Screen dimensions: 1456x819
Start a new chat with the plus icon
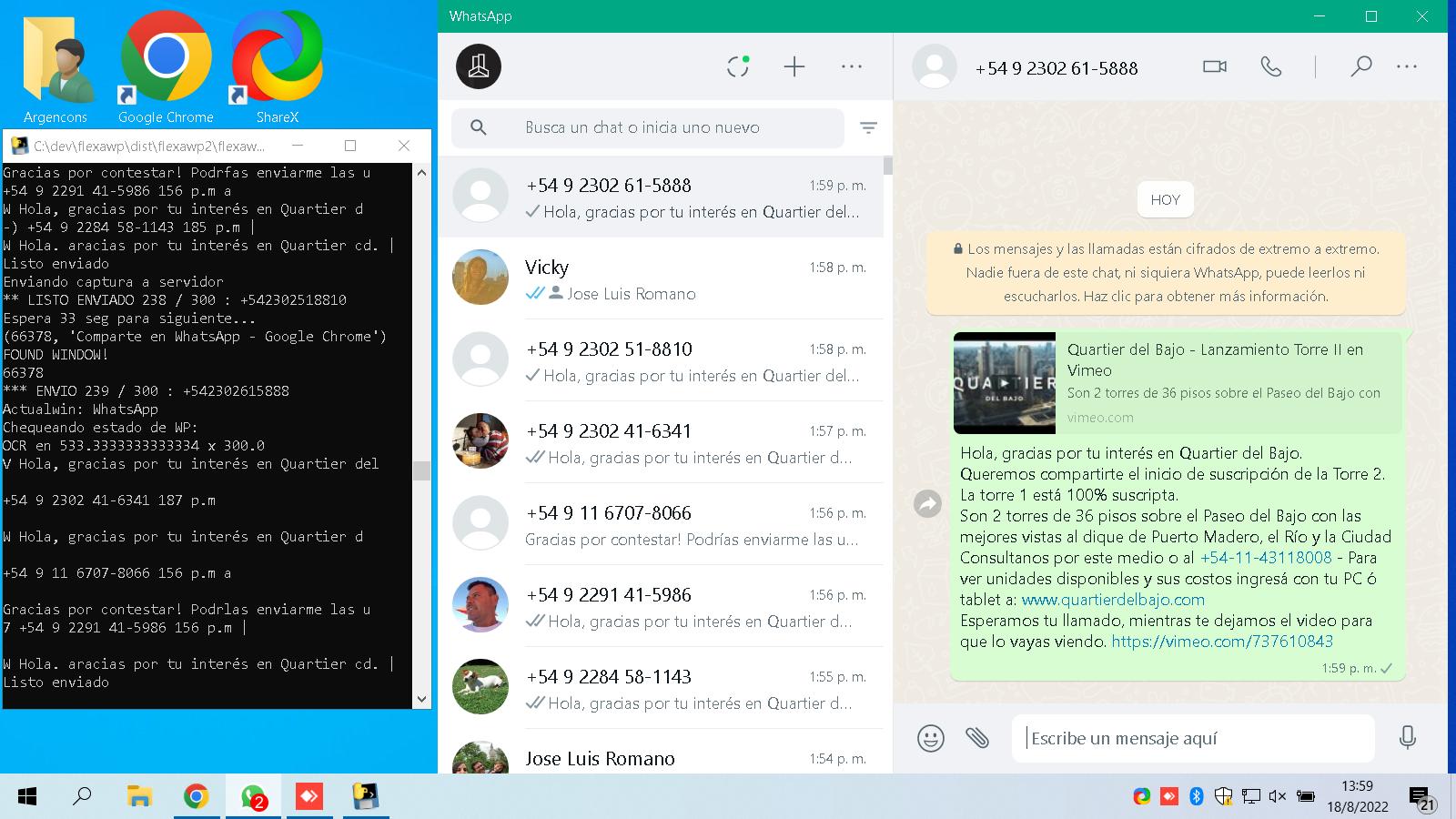794,66
